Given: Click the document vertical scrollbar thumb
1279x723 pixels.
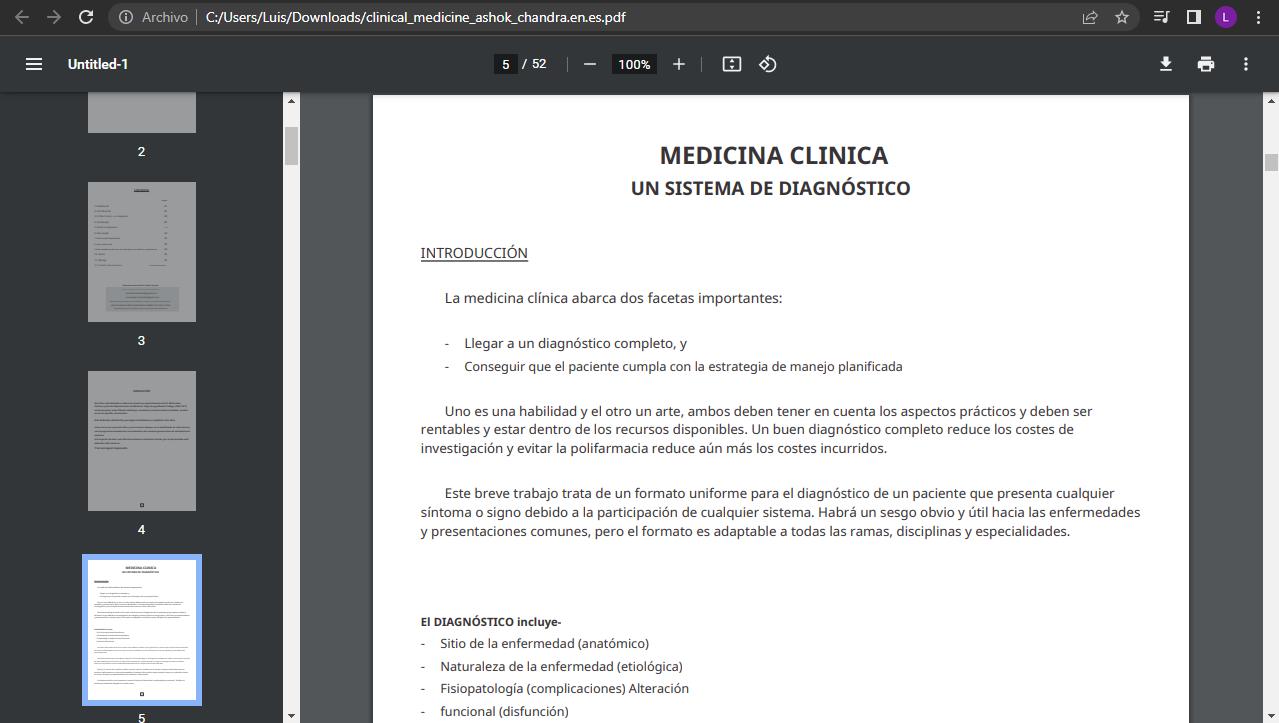Looking at the screenshot, I should pyautogui.click(x=1271, y=163).
